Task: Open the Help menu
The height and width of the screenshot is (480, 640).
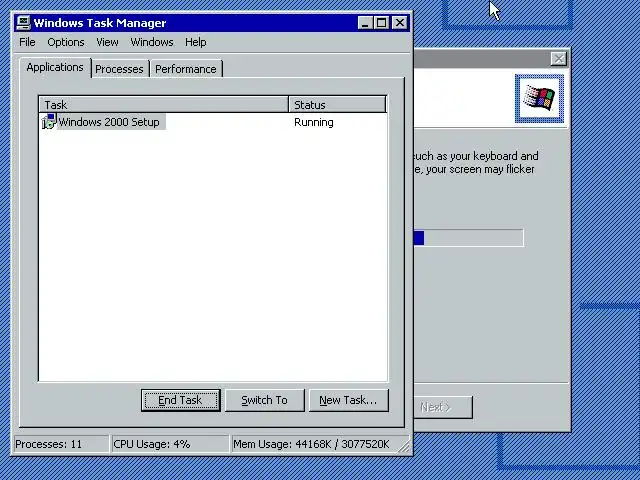Action: 196,42
